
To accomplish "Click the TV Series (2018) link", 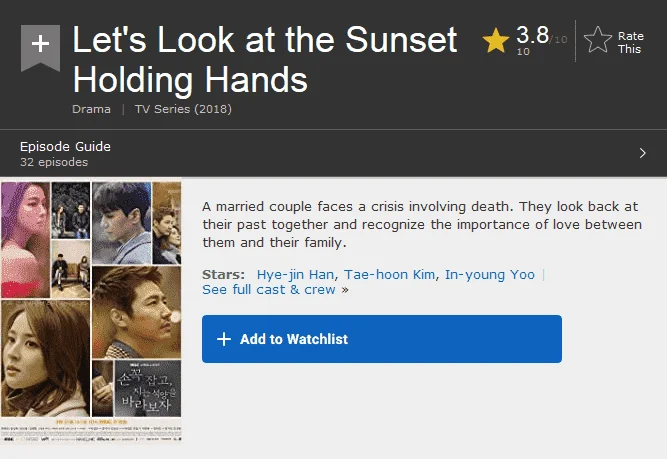I will [x=183, y=109].
